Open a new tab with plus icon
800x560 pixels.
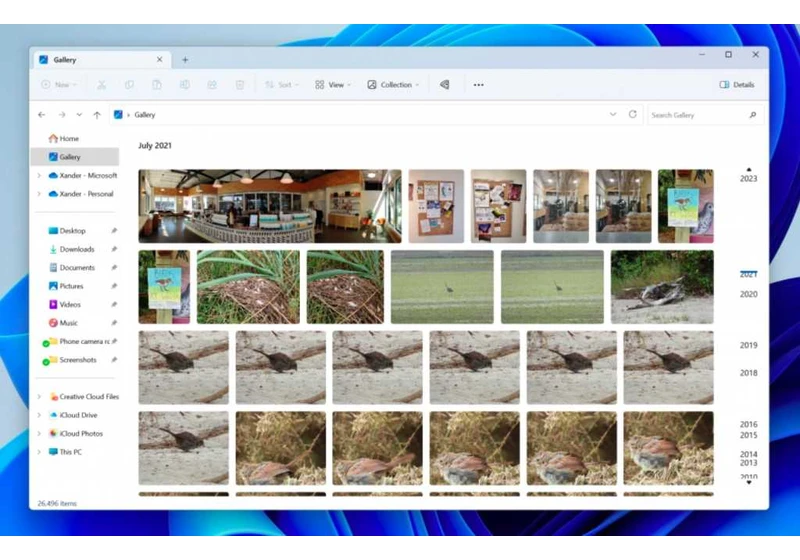[x=185, y=60]
